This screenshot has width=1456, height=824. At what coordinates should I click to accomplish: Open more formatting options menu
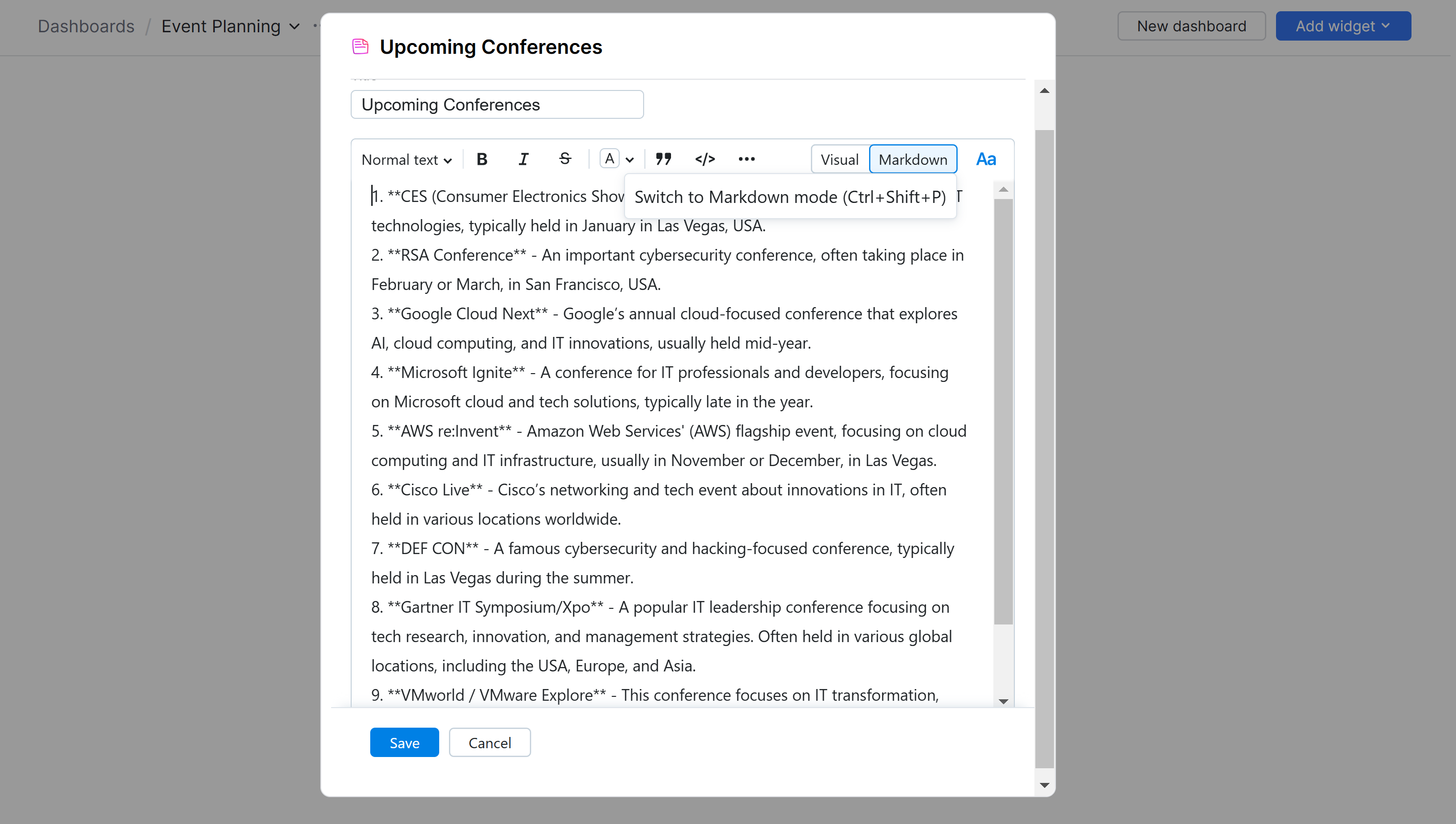pos(746,159)
